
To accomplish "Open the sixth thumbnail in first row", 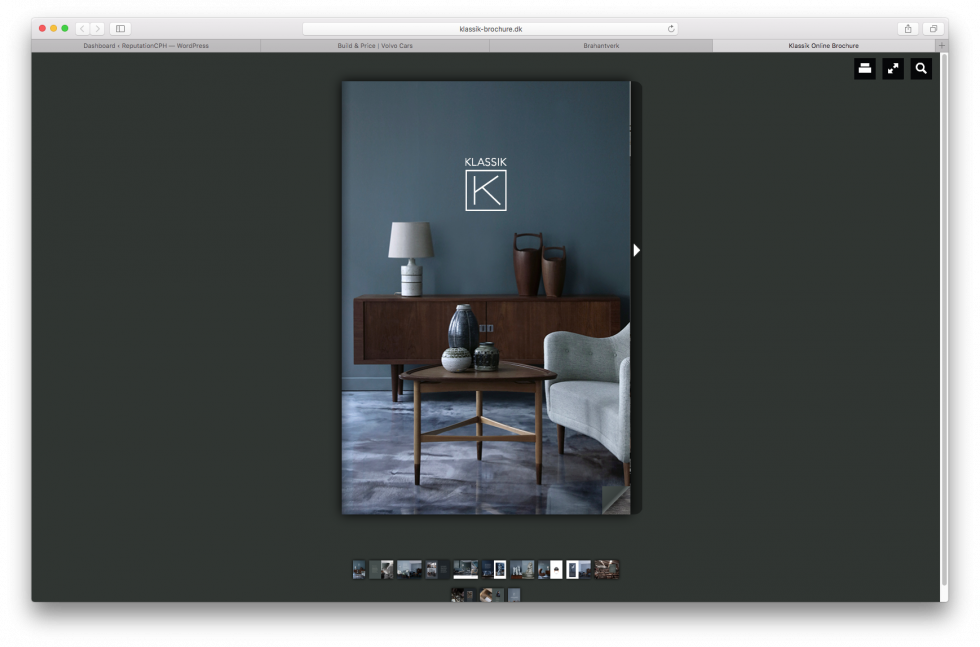I will 494,569.
